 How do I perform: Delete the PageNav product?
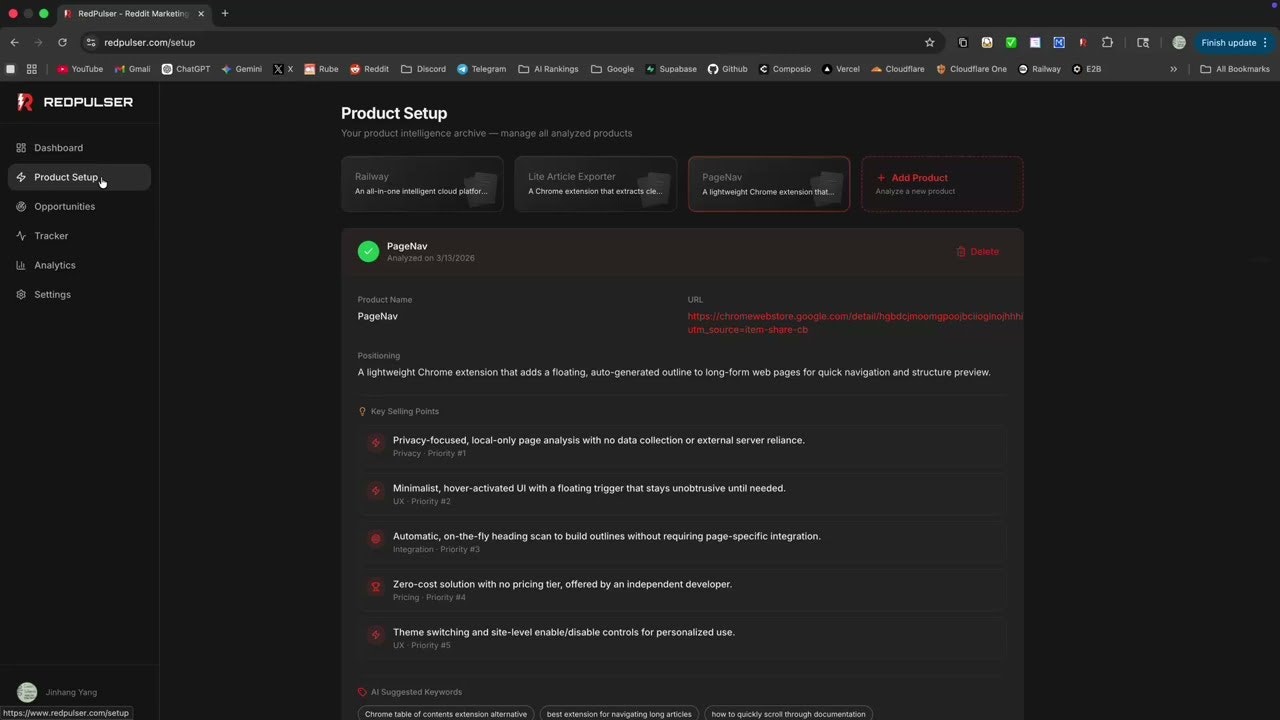coord(977,252)
